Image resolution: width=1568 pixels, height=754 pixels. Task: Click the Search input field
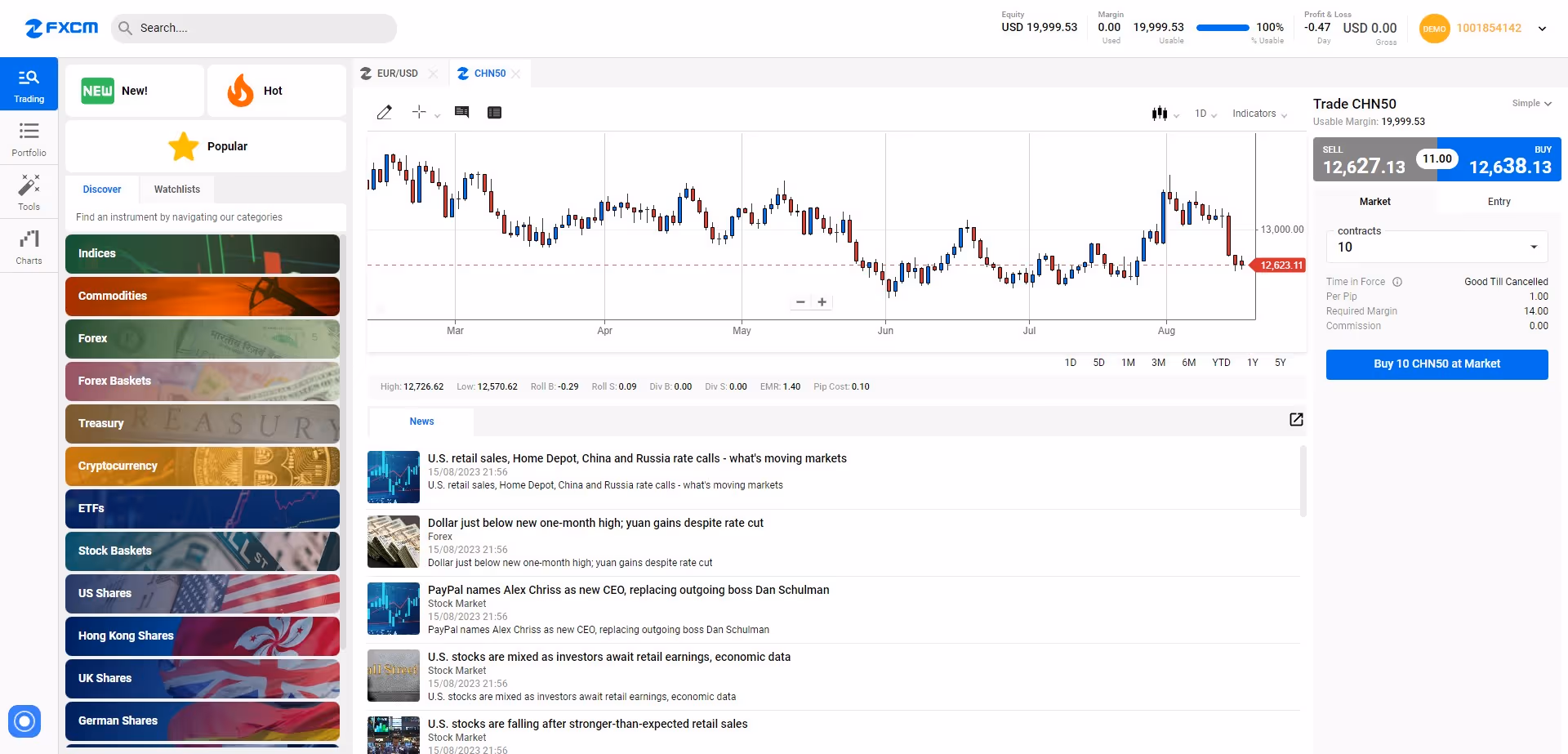pyautogui.click(x=254, y=28)
